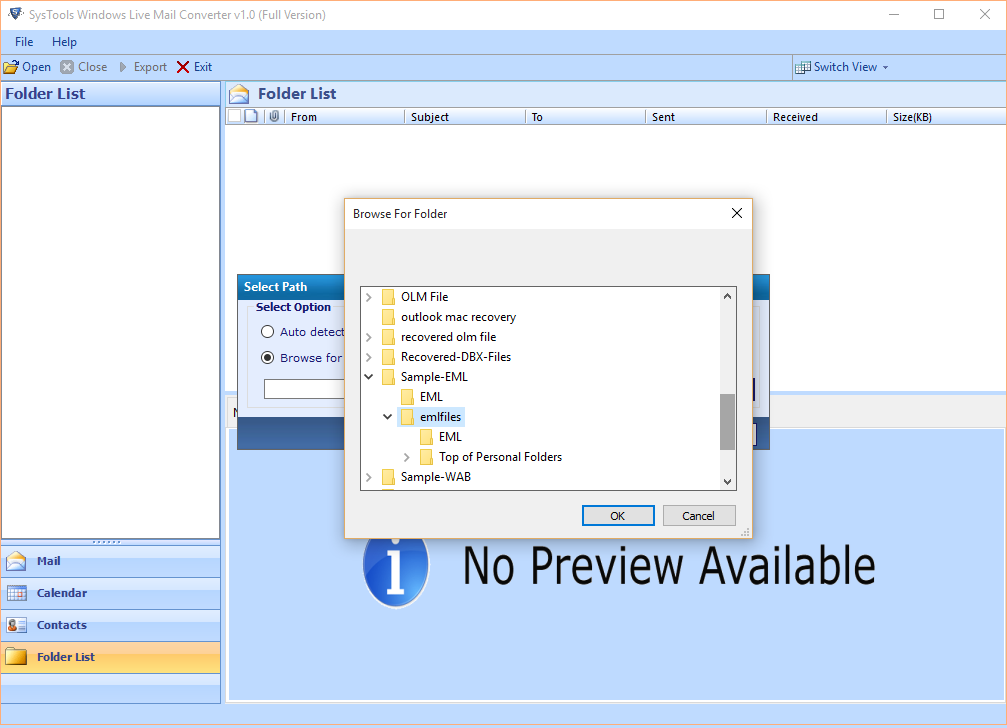
Task: Expand the recovered olm file folder
Action: pos(369,337)
